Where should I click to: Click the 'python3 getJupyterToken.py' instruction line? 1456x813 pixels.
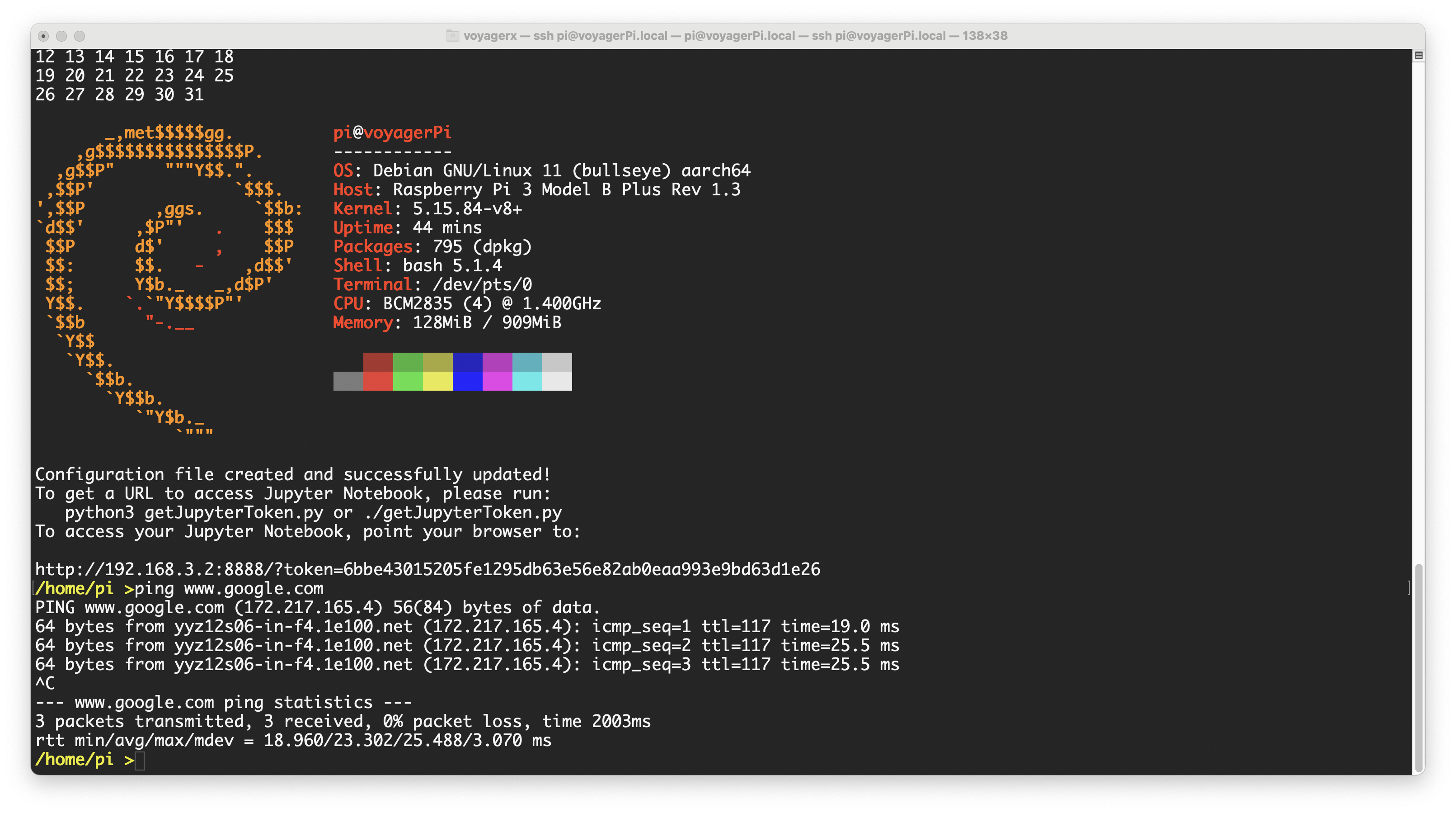[313, 512]
